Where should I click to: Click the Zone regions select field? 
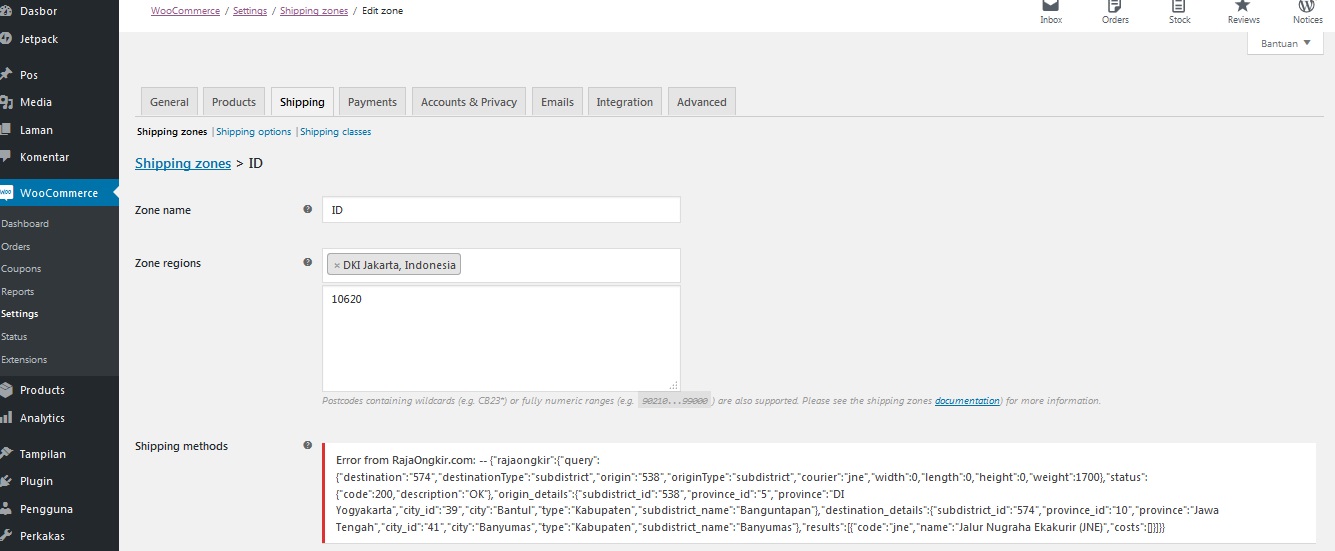501,265
